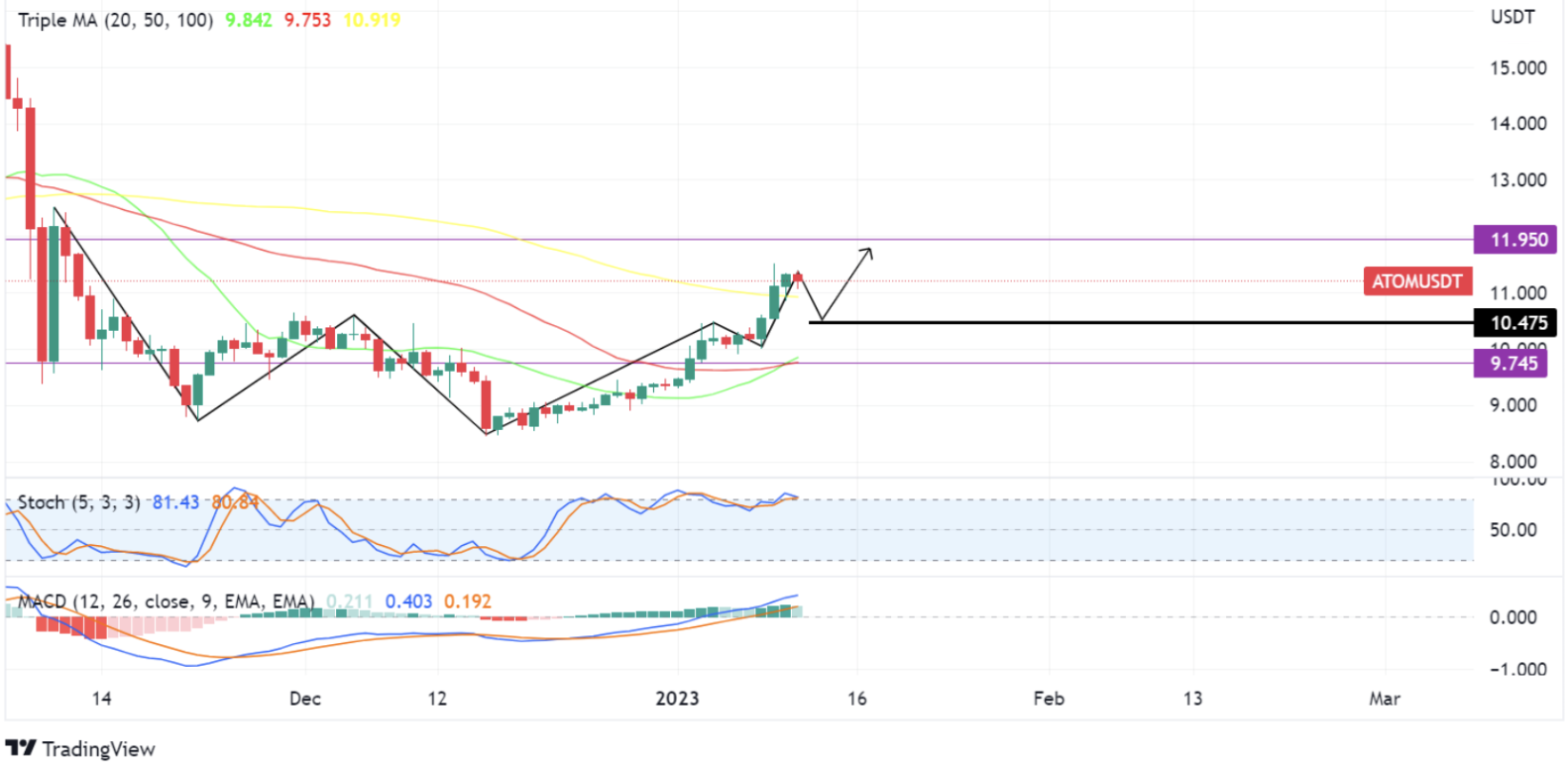Click the red MA value 9.753
The height and width of the screenshot is (765, 1568).
(x=307, y=20)
